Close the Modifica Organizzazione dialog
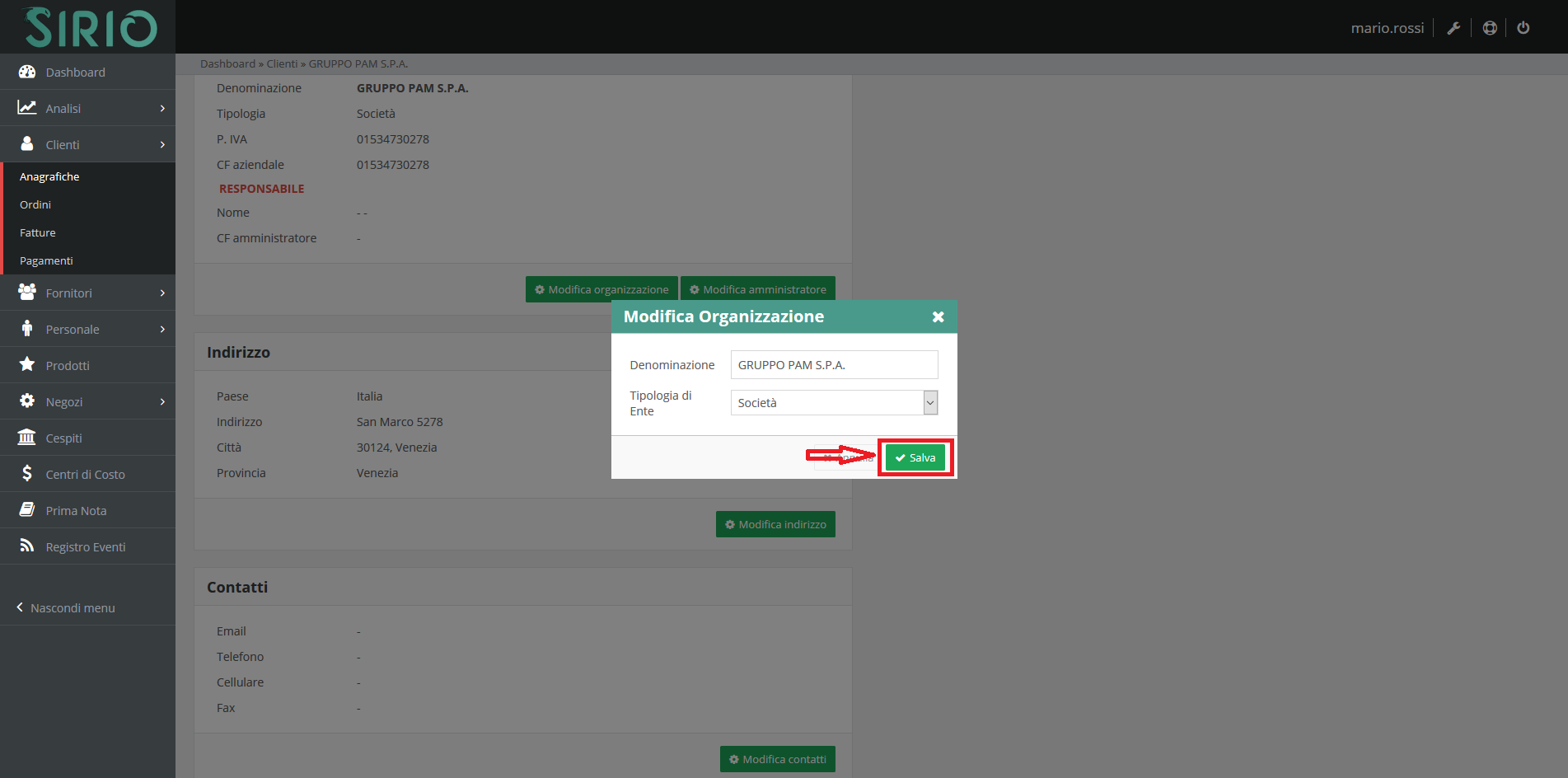 (x=938, y=317)
